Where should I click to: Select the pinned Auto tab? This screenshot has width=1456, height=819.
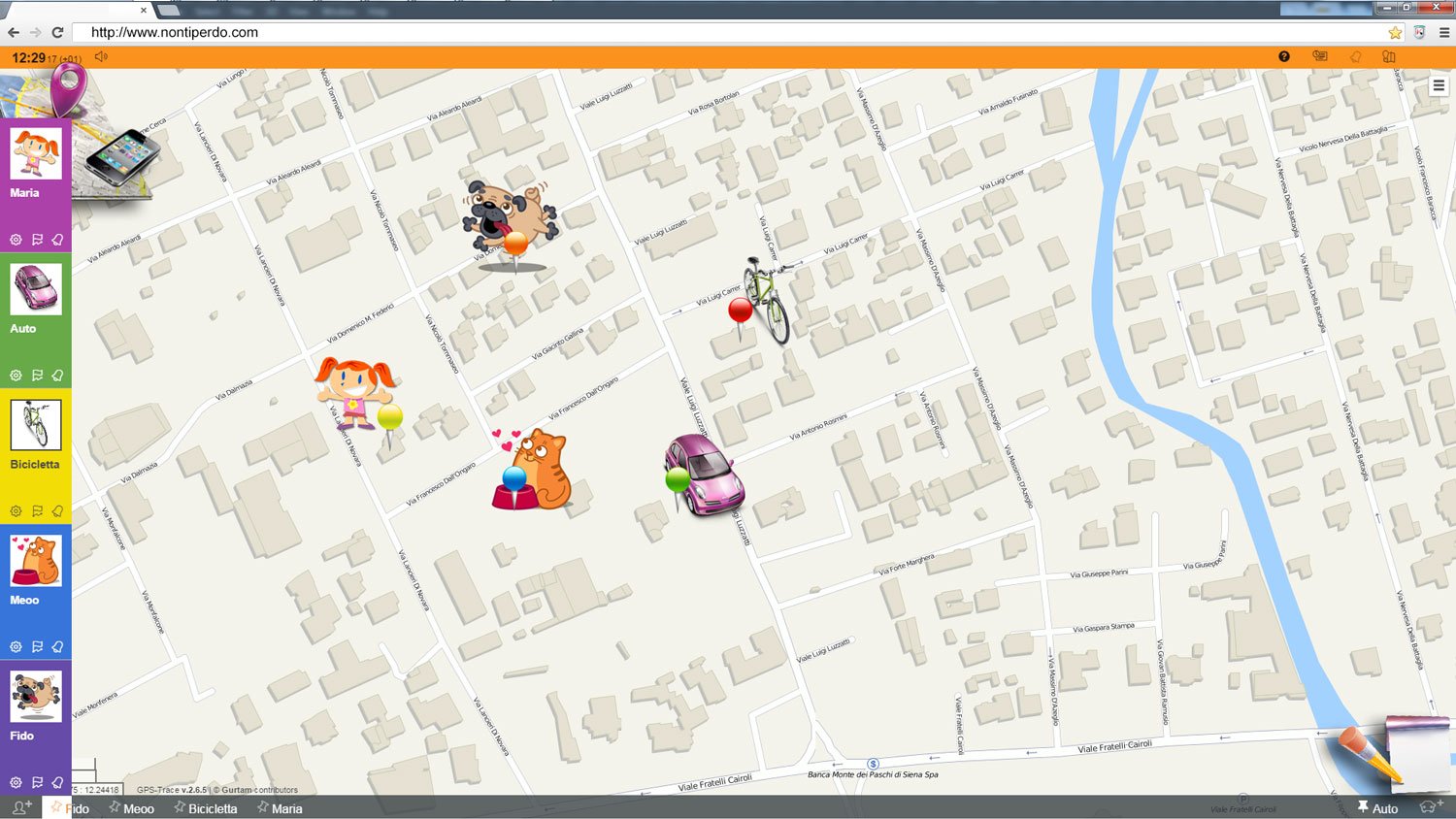[1377, 807]
